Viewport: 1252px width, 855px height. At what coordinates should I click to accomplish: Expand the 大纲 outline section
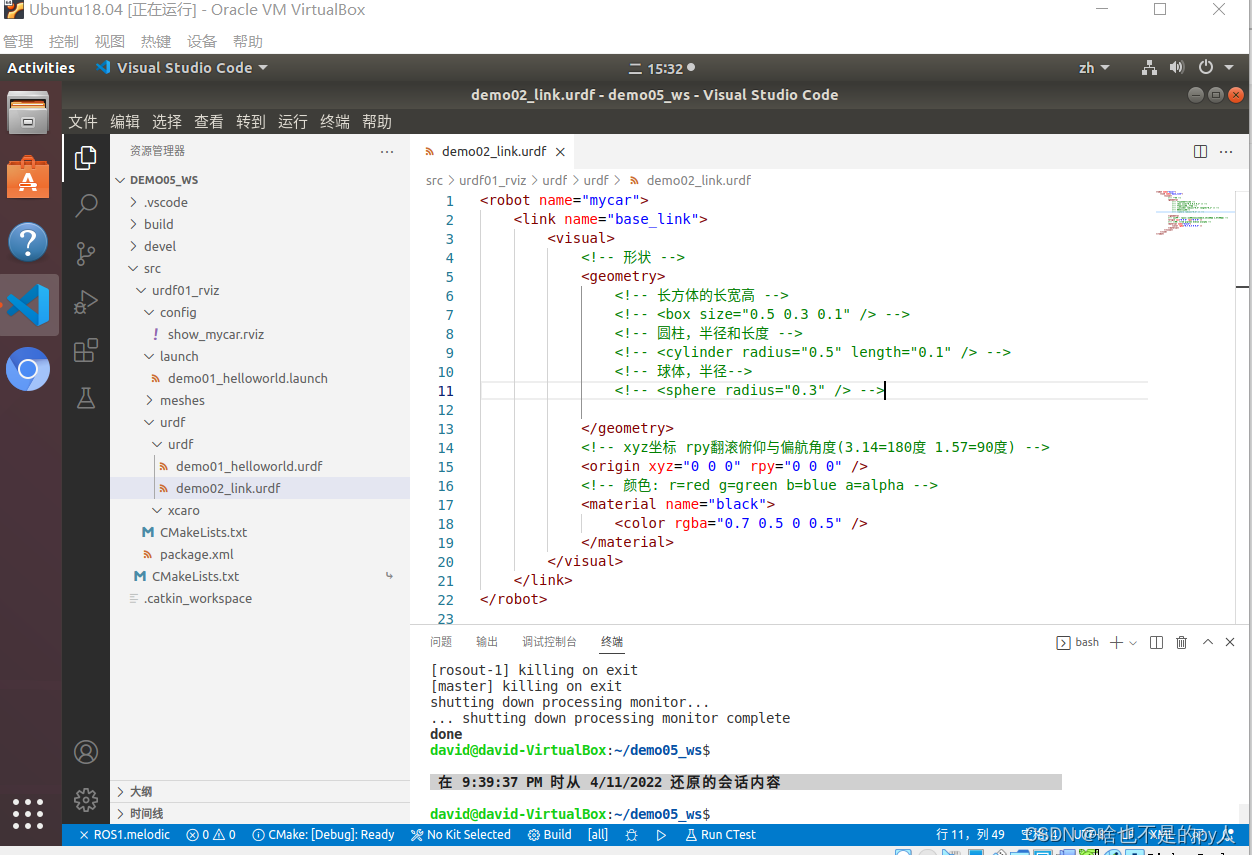260,791
